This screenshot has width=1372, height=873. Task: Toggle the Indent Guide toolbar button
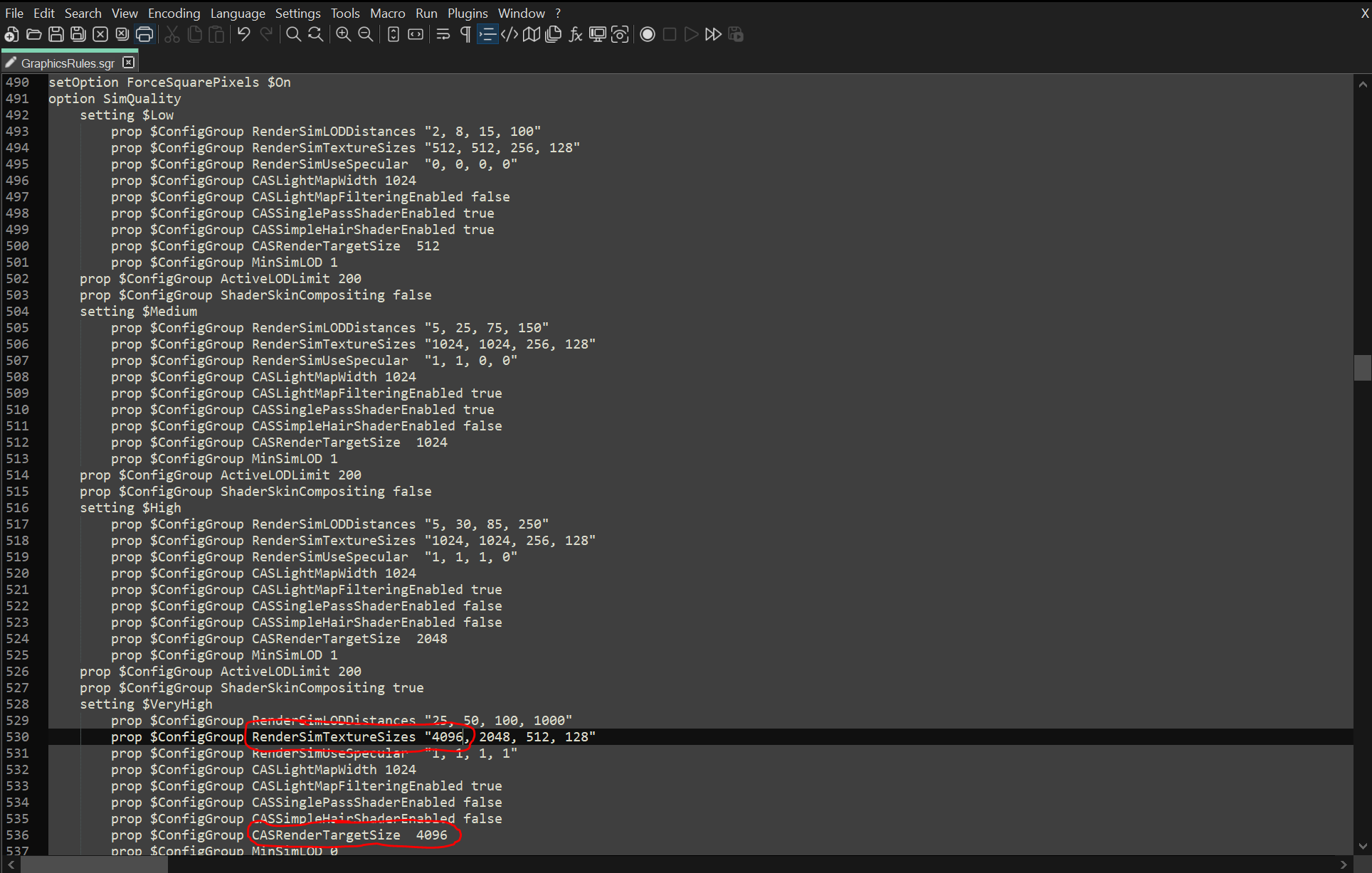click(x=487, y=34)
